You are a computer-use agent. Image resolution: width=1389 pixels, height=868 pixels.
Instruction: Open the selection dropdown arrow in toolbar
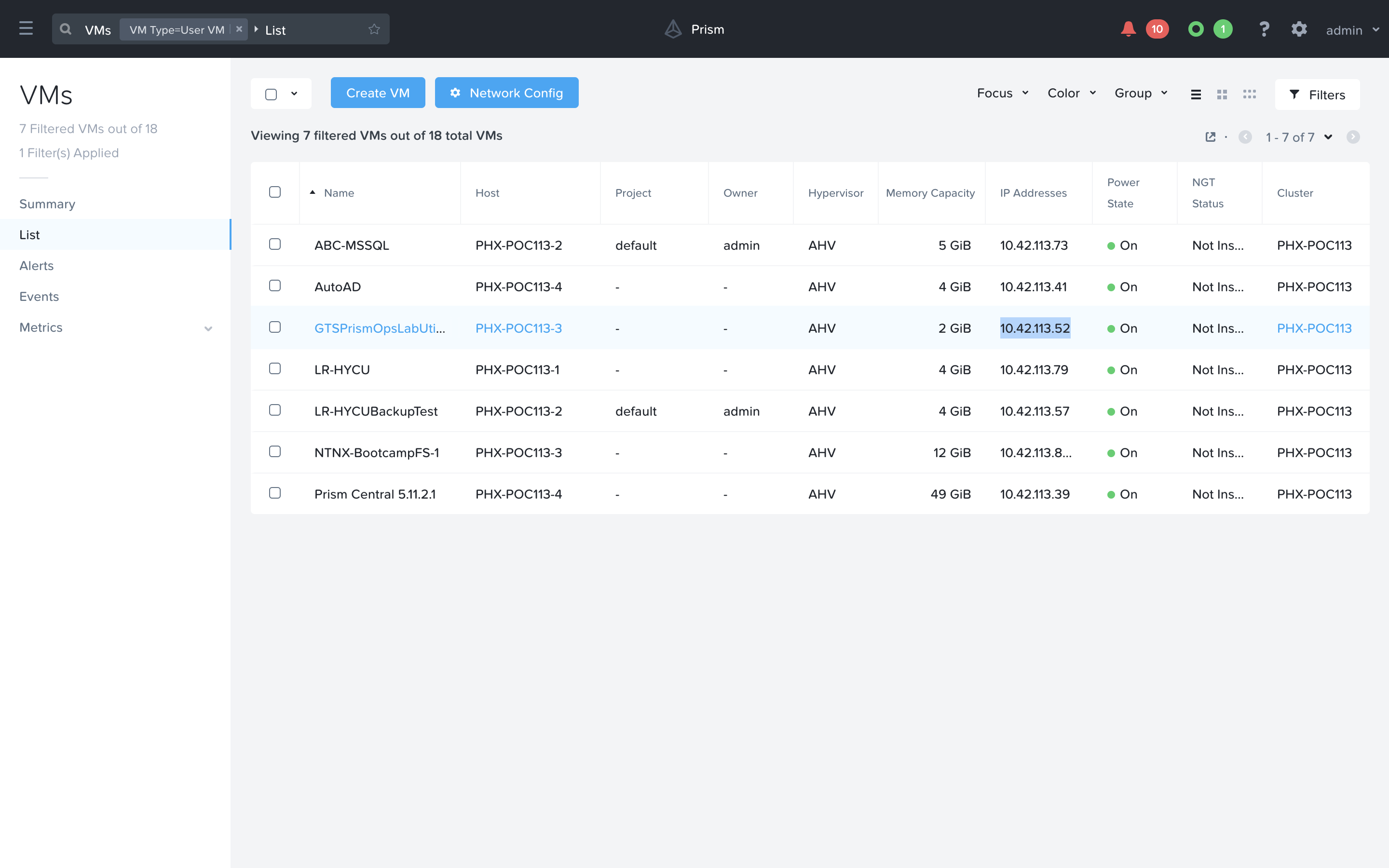pos(295,94)
